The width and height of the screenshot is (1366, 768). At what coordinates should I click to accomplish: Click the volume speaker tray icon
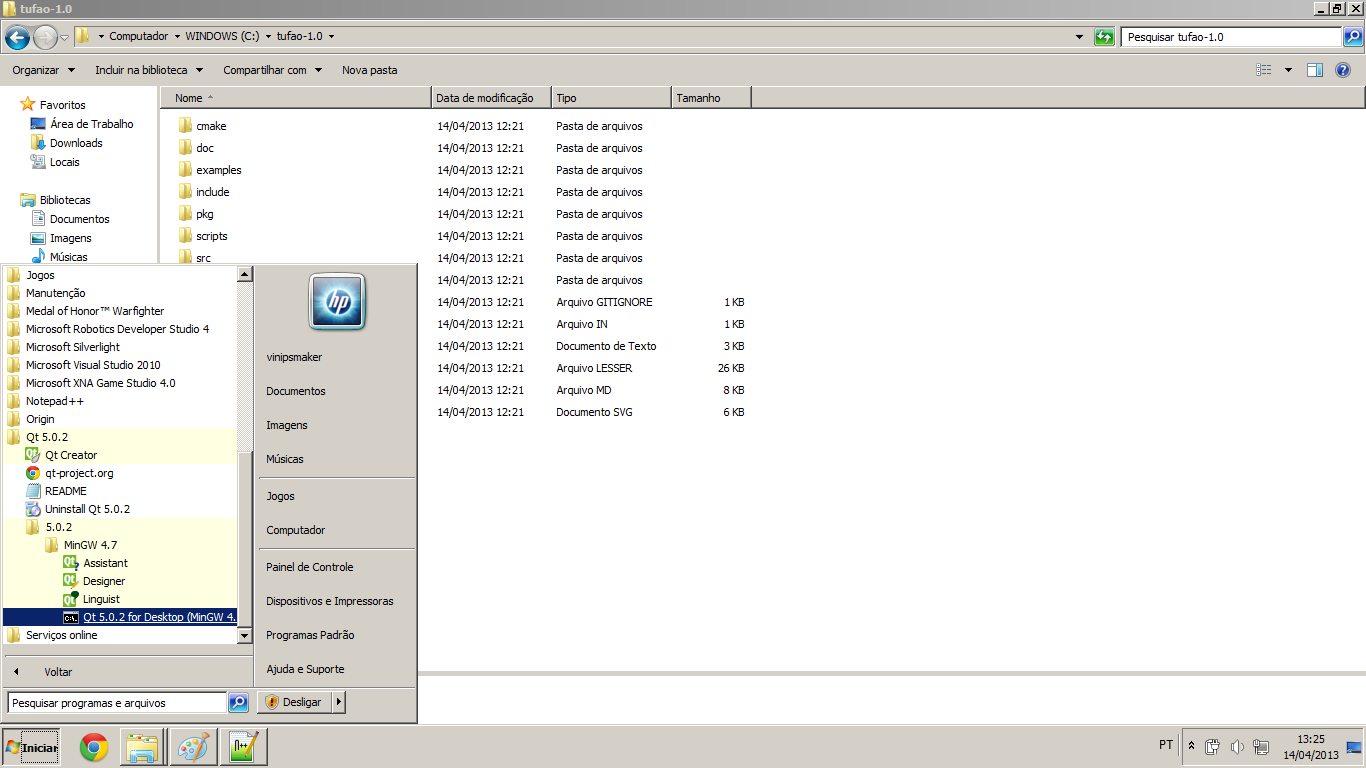tap(1237, 747)
